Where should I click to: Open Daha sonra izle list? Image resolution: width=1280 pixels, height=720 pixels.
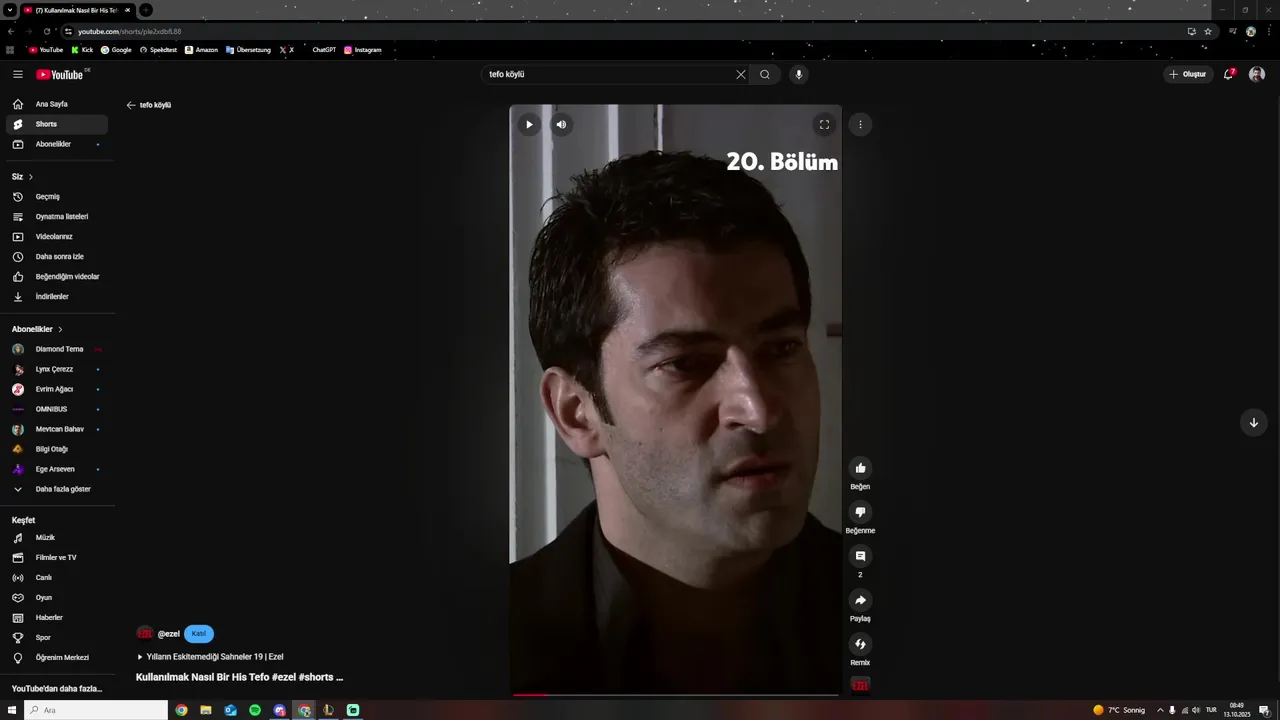click(x=57, y=257)
